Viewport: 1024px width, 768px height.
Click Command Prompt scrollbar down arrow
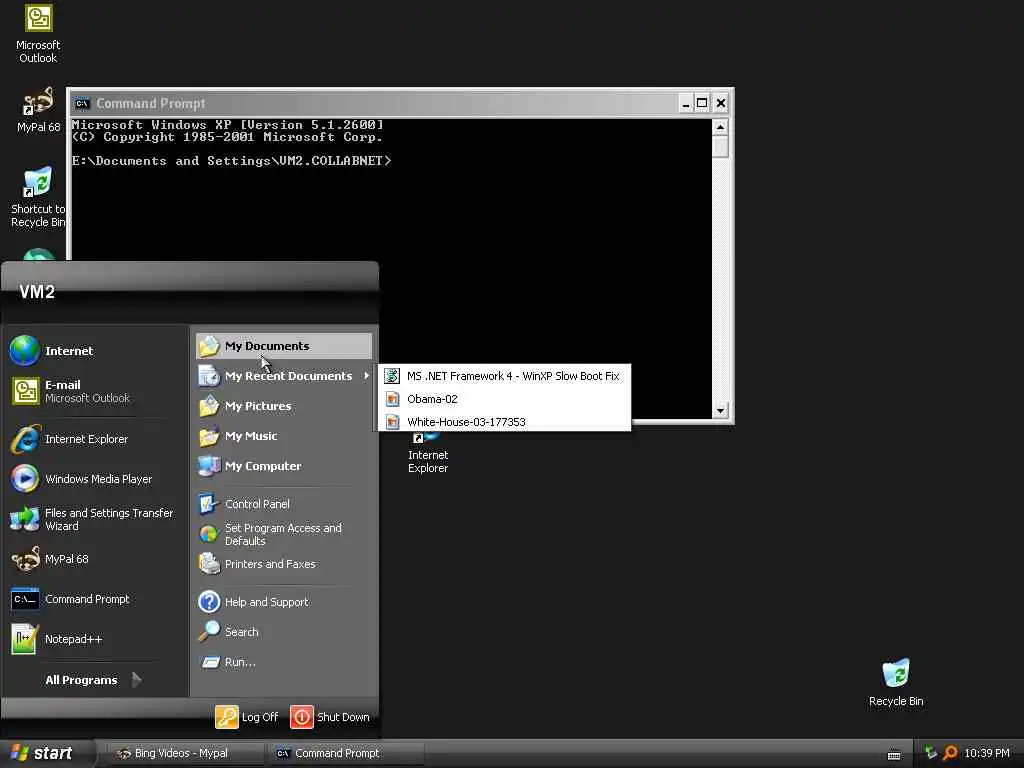720,411
